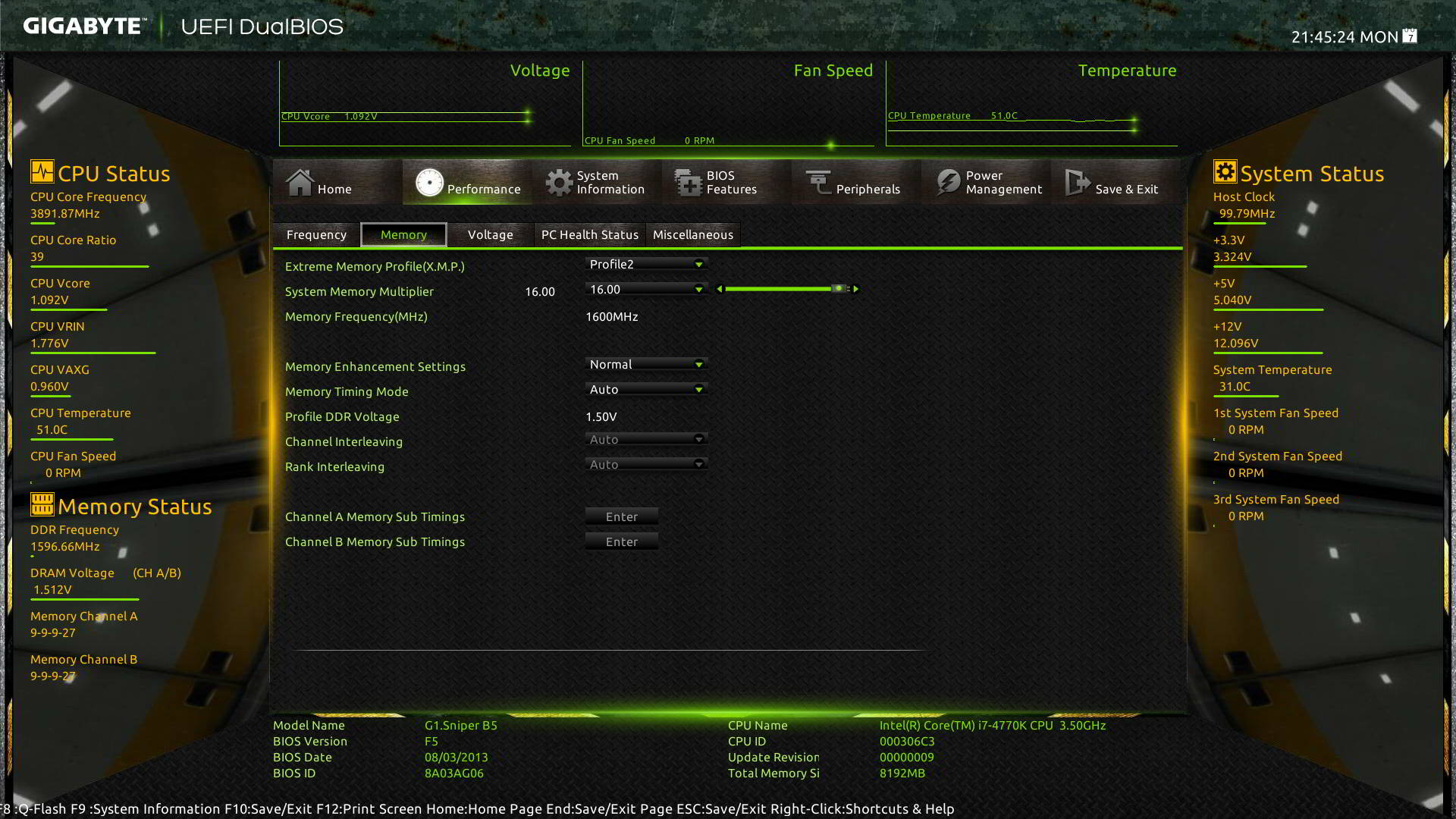The height and width of the screenshot is (819, 1456).
Task: Click the Peripherals connector icon
Action: pos(818,182)
